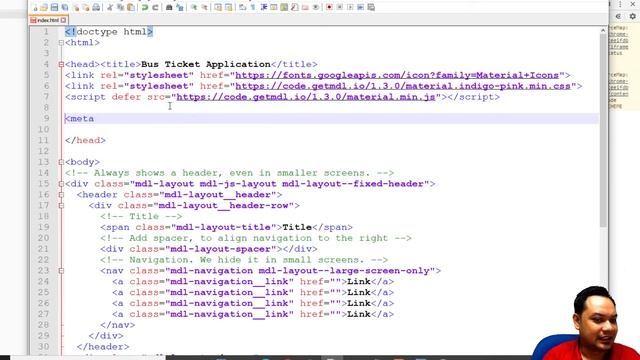This screenshot has width=640, height=360.
Task: Collapse the <body> fold marker on line 13
Action: pos(61,162)
